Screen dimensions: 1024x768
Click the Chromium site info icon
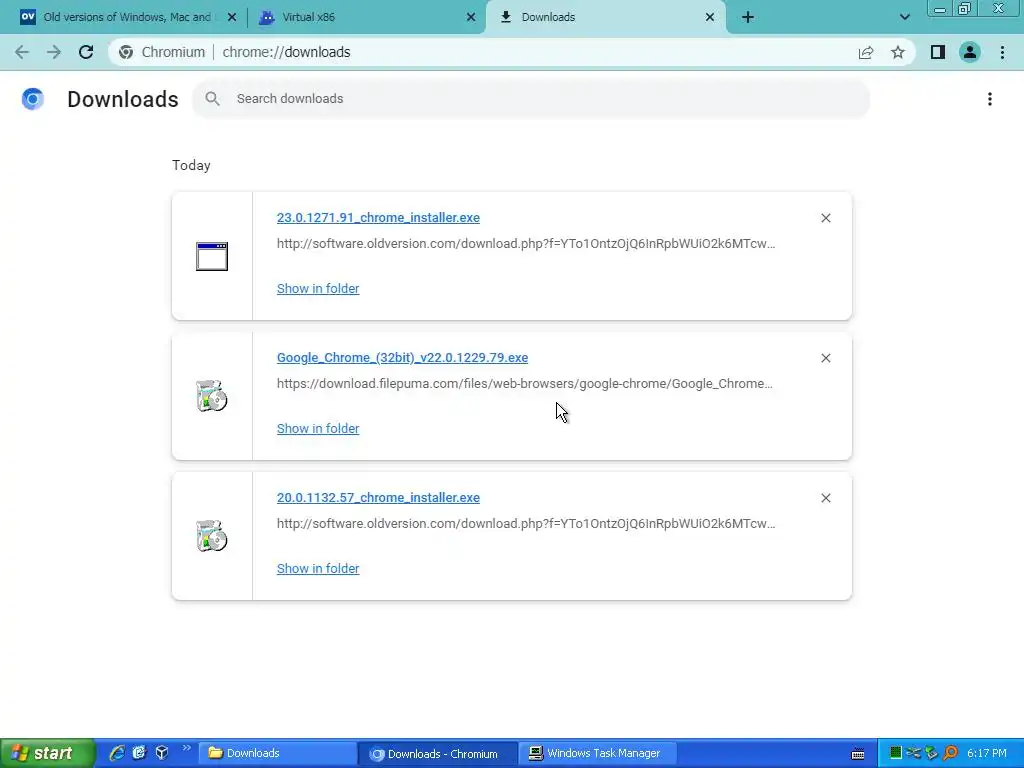point(126,52)
